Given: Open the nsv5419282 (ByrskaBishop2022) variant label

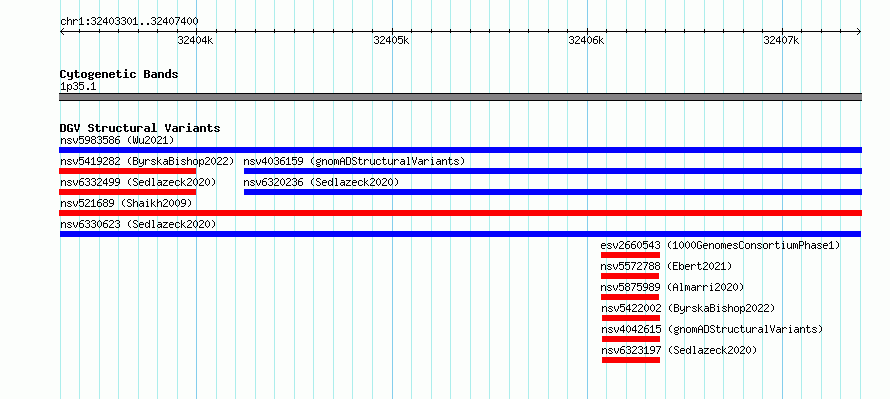Looking at the screenshot, I should [147, 161].
